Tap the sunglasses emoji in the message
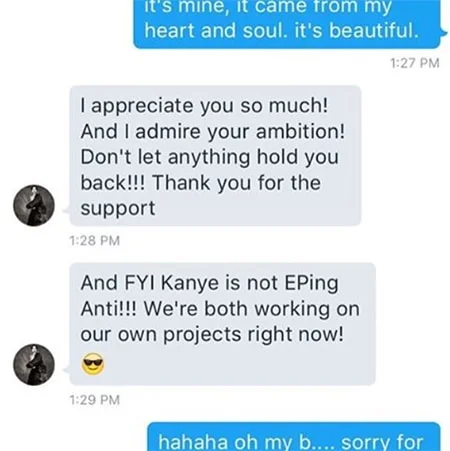Screen dimensions: 450x451 [x=93, y=364]
